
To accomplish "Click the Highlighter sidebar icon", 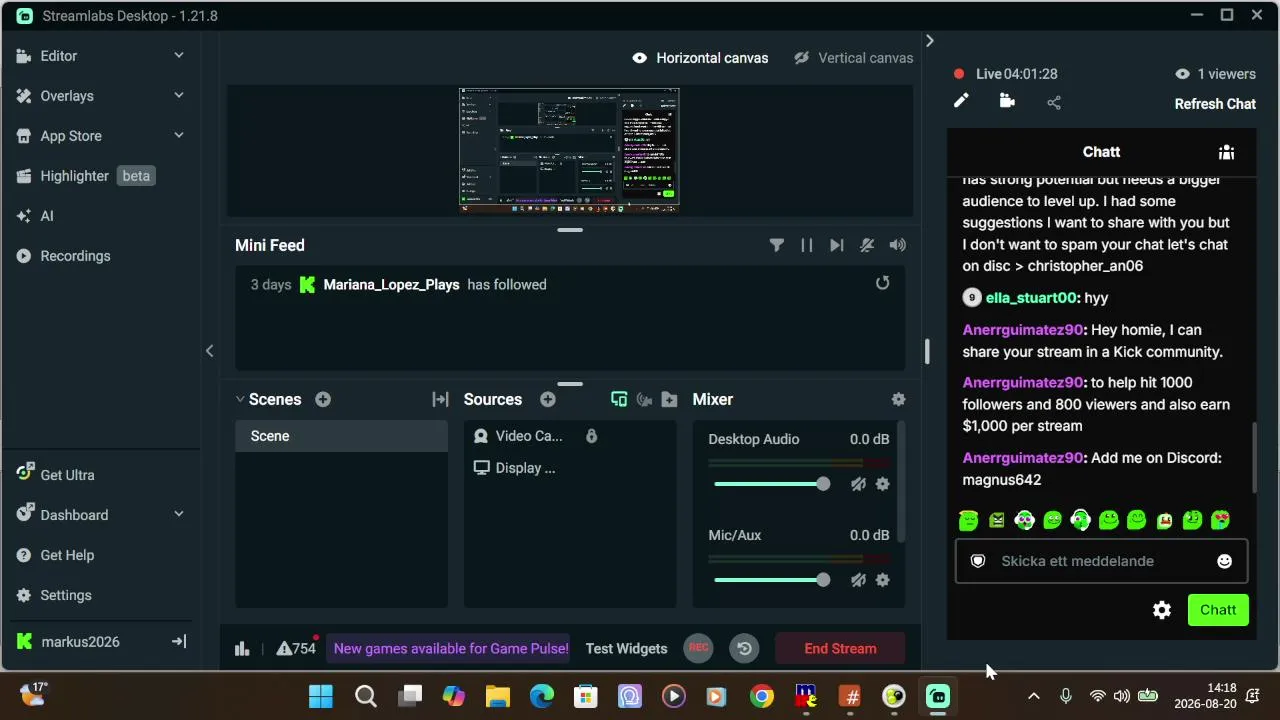I will click(x=23, y=176).
